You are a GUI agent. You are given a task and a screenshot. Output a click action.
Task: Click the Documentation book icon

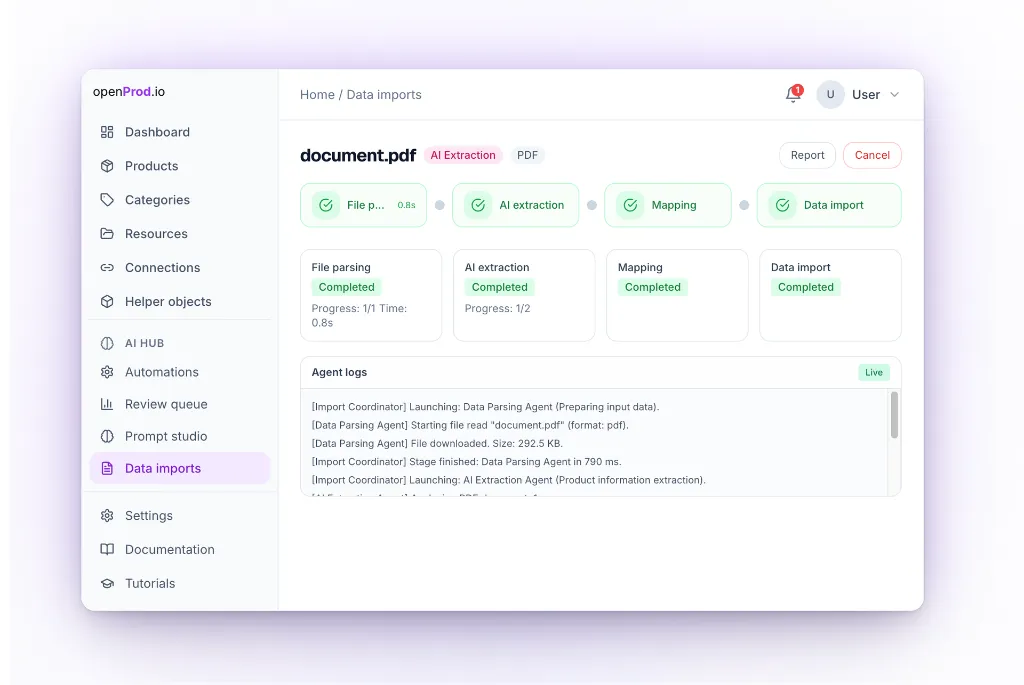pyautogui.click(x=107, y=550)
